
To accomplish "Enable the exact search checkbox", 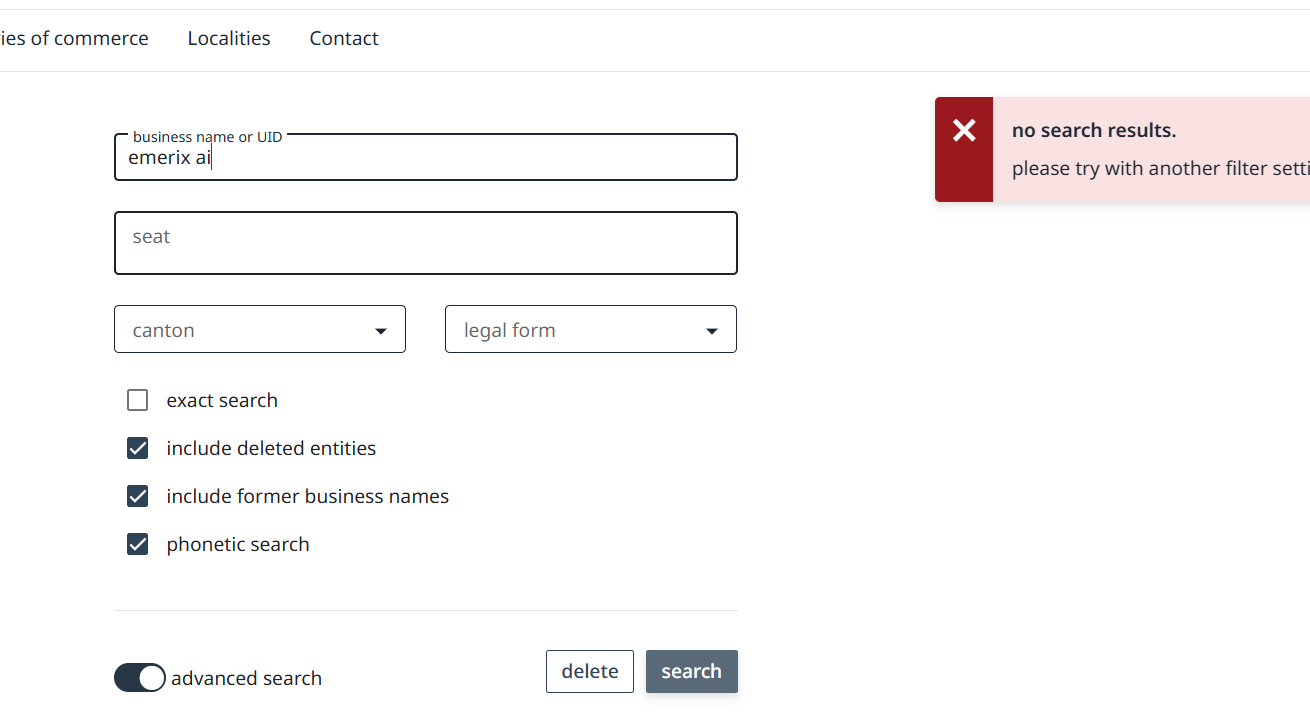I will [138, 400].
